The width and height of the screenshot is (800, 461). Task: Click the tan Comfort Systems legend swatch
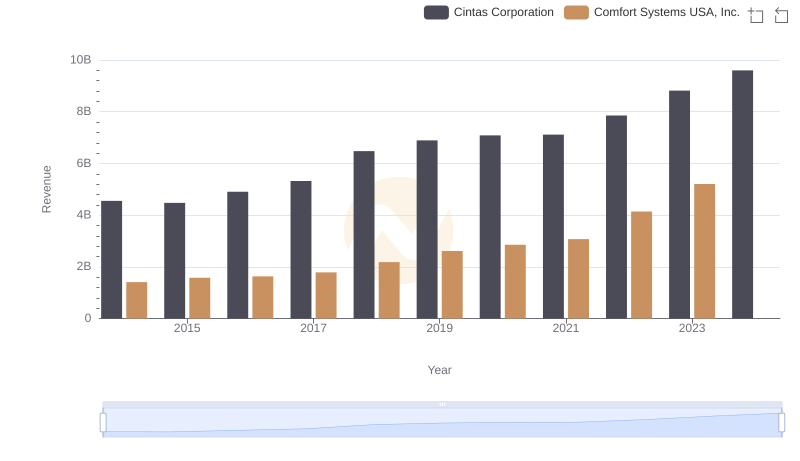coord(577,12)
